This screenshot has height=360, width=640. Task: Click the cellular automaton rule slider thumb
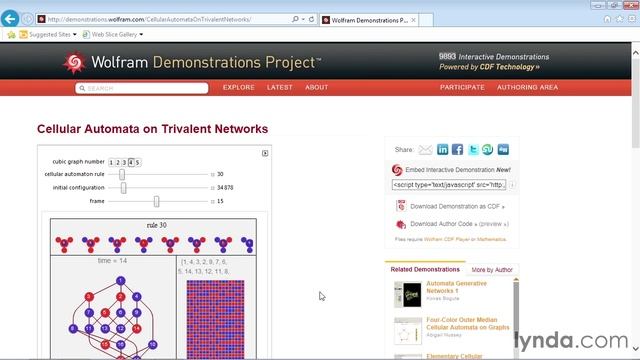pos(122,174)
